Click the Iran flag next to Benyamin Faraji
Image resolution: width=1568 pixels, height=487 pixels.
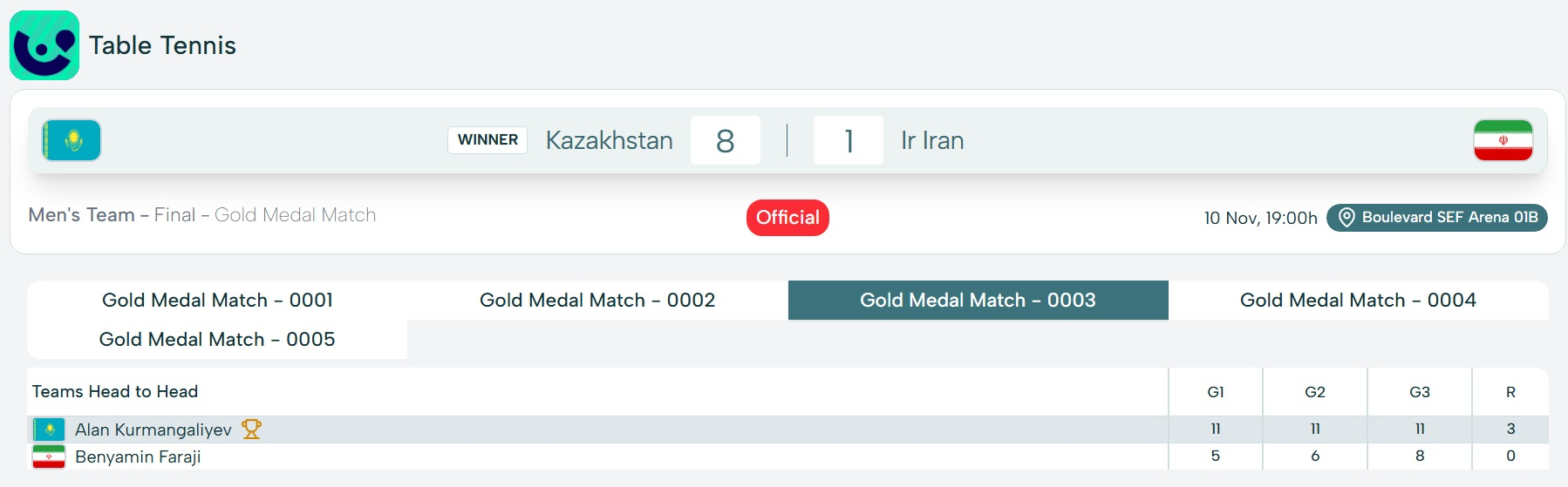tap(49, 457)
